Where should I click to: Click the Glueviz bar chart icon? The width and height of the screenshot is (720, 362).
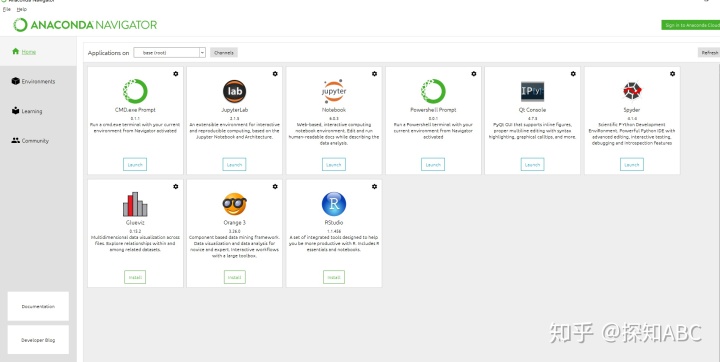click(135, 204)
